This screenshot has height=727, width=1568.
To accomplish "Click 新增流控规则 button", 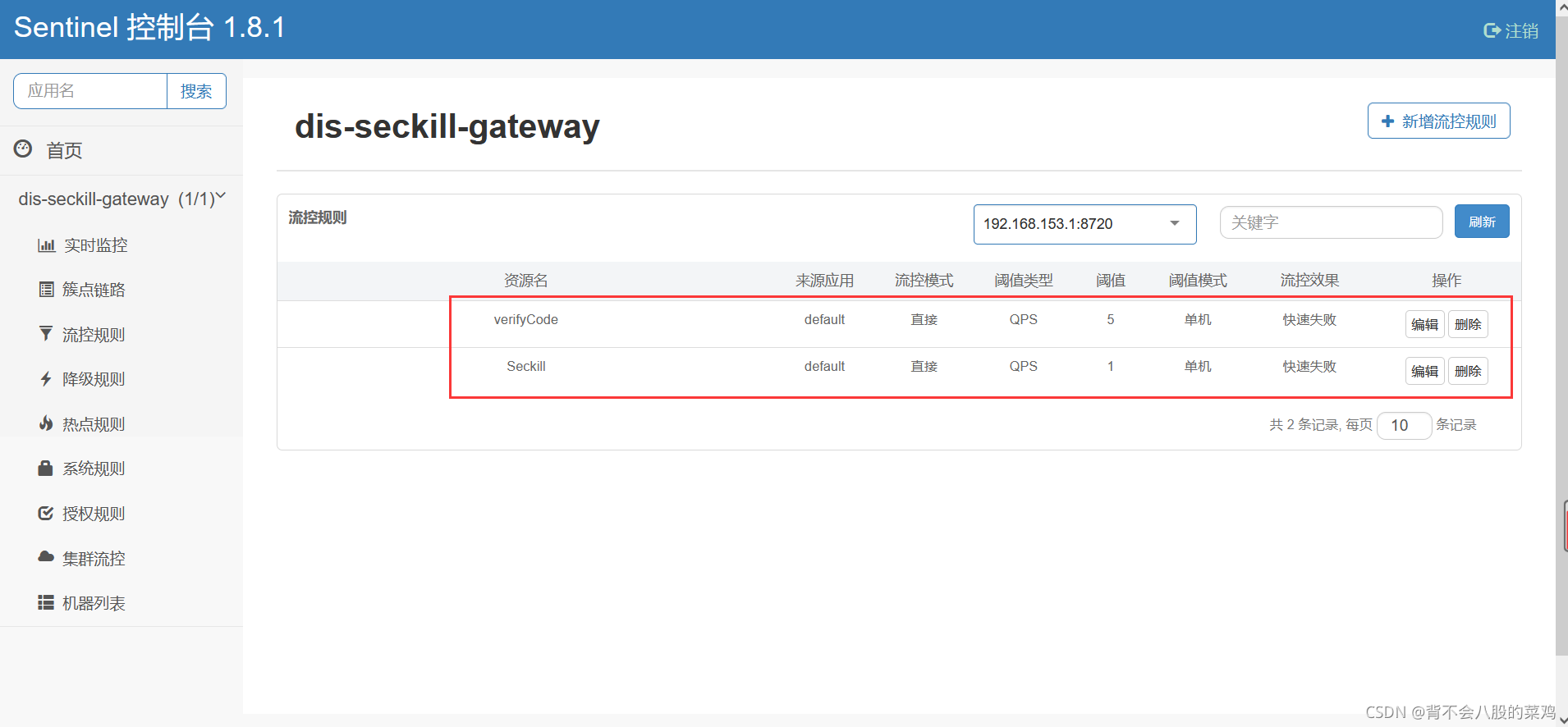I will 1438,121.
